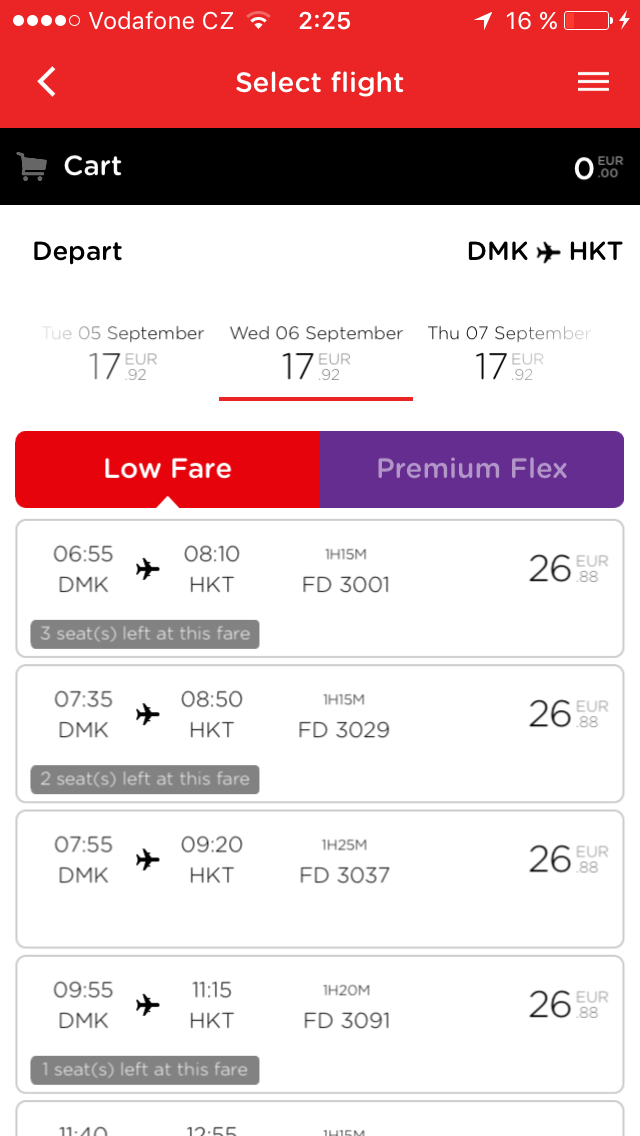Viewport: 640px width, 1136px height.
Task: Choose the 07:35 flight FD 3029
Action: (320, 717)
